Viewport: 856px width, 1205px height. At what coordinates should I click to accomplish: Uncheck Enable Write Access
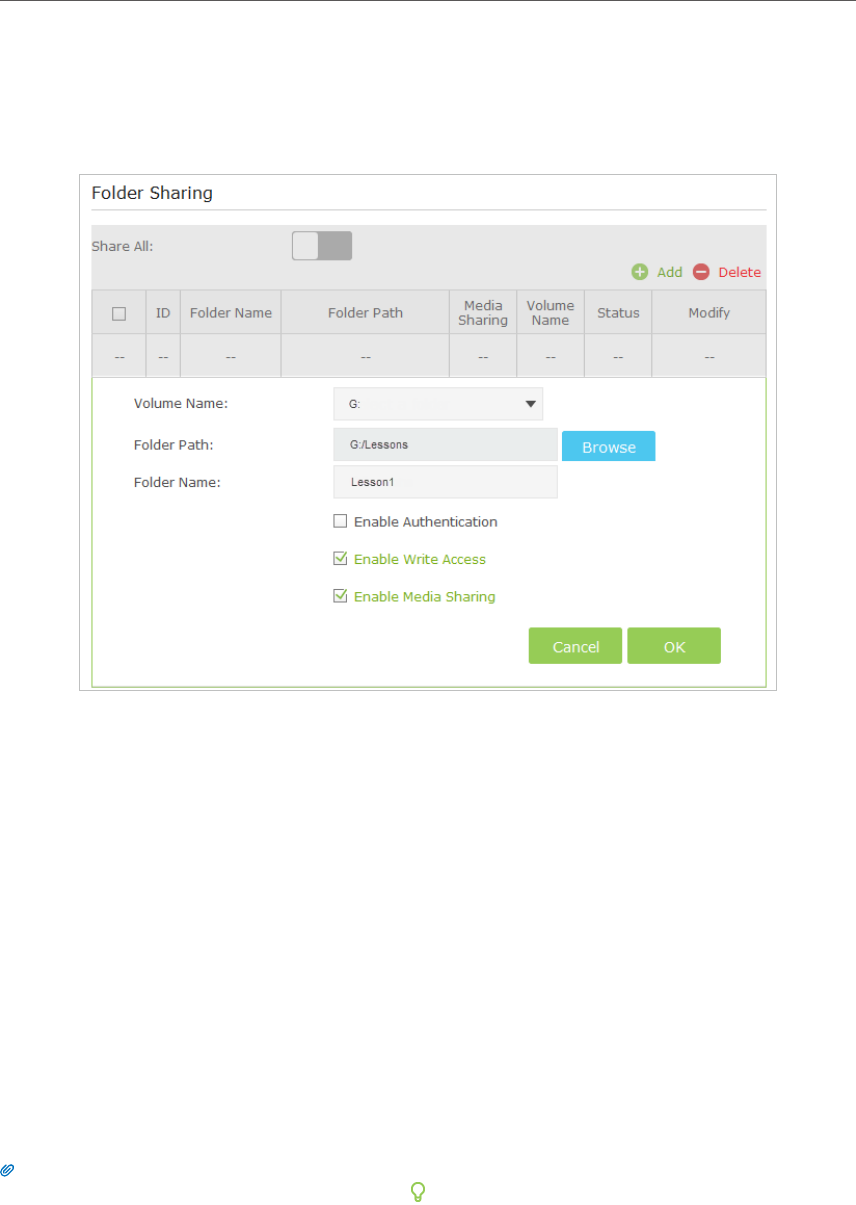click(x=340, y=559)
